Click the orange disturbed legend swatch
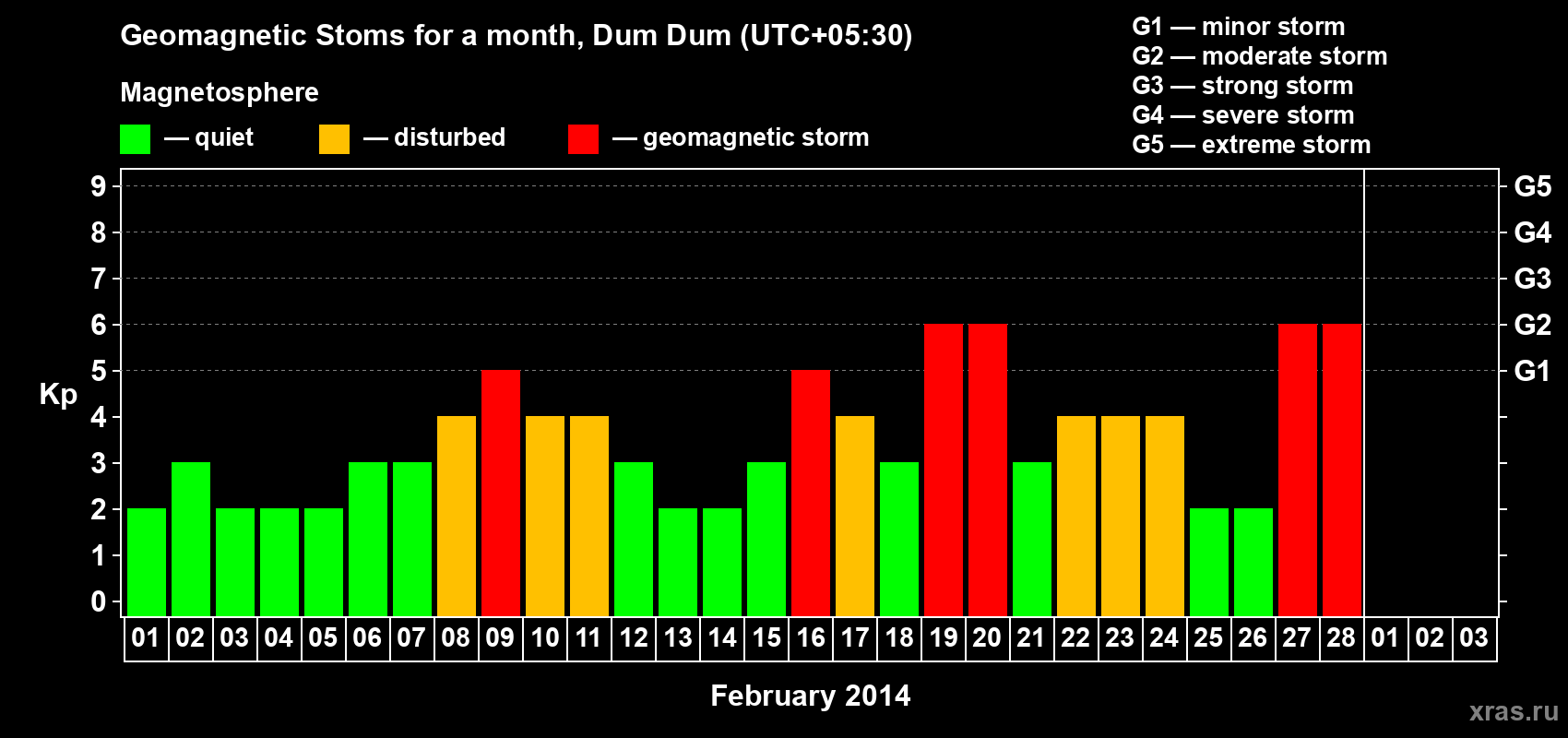1568x738 pixels. coord(334,139)
